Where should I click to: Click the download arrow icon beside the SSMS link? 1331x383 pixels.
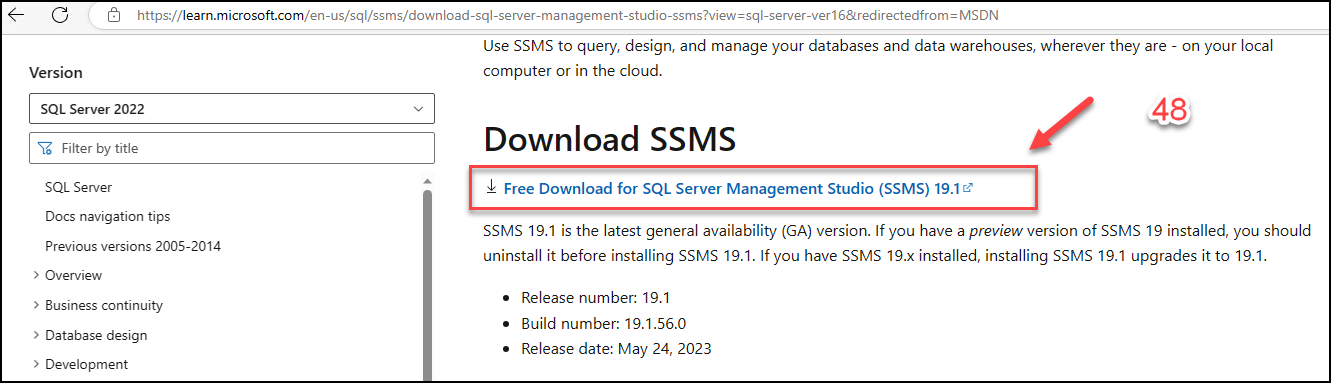(491, 187)
